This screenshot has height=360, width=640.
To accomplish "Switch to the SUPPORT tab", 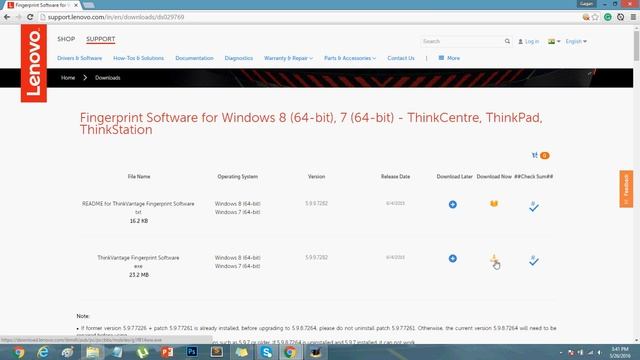I will click(100, 39).
